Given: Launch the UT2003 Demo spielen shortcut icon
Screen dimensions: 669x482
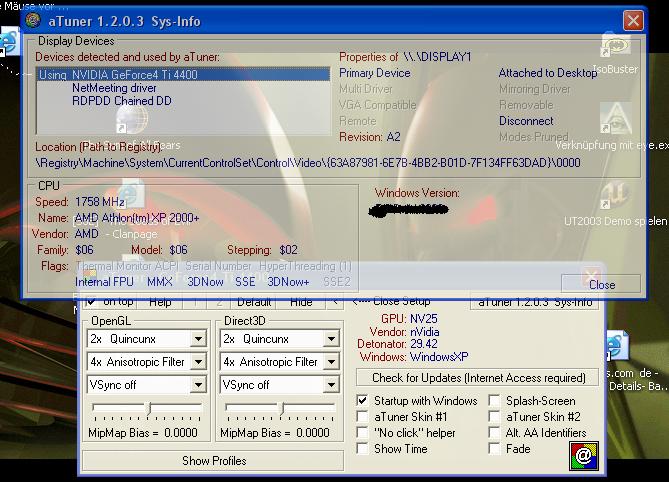Looking at the screenshot, I should (x=614, y=195).
